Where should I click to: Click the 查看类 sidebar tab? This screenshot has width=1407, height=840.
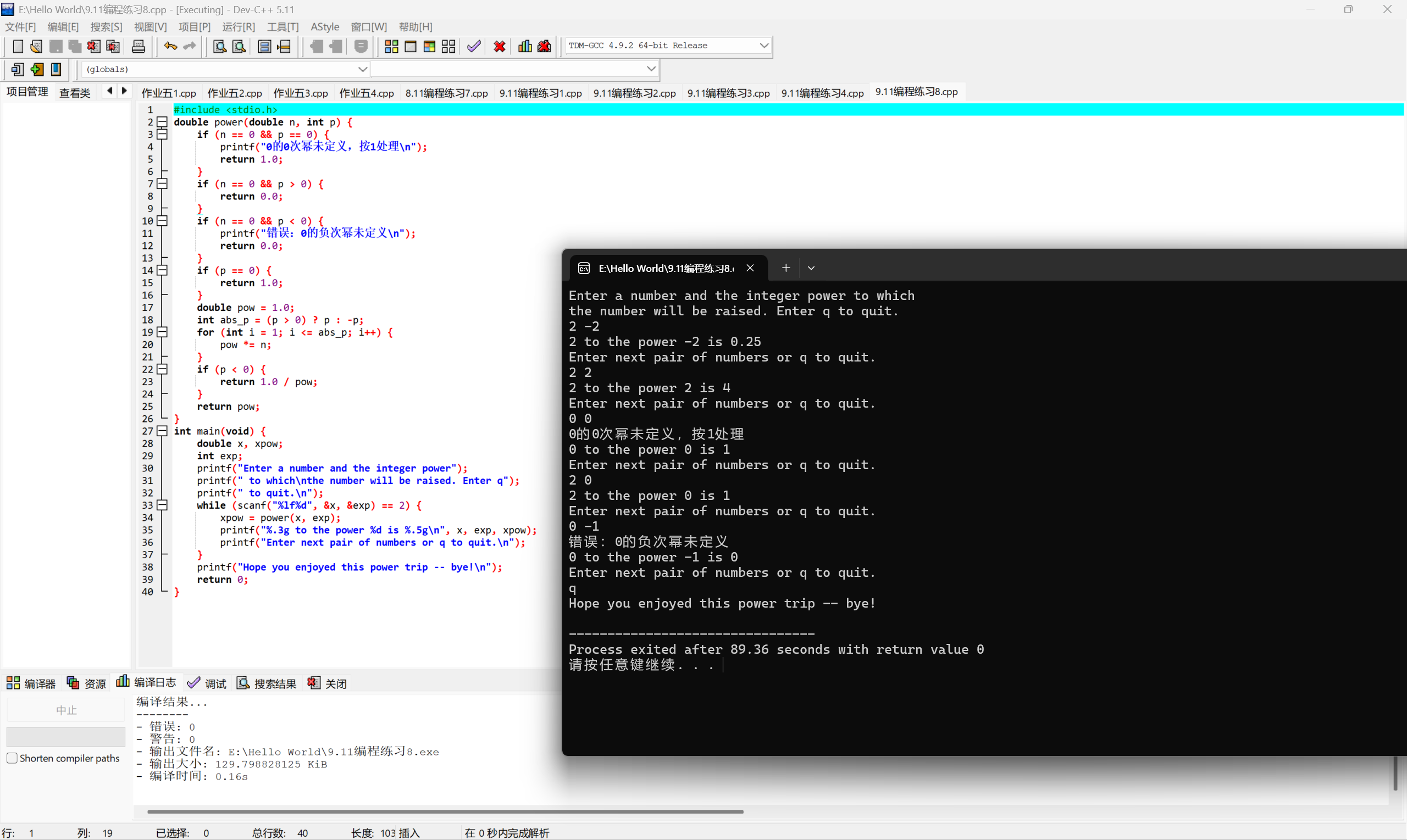(75, 93)
